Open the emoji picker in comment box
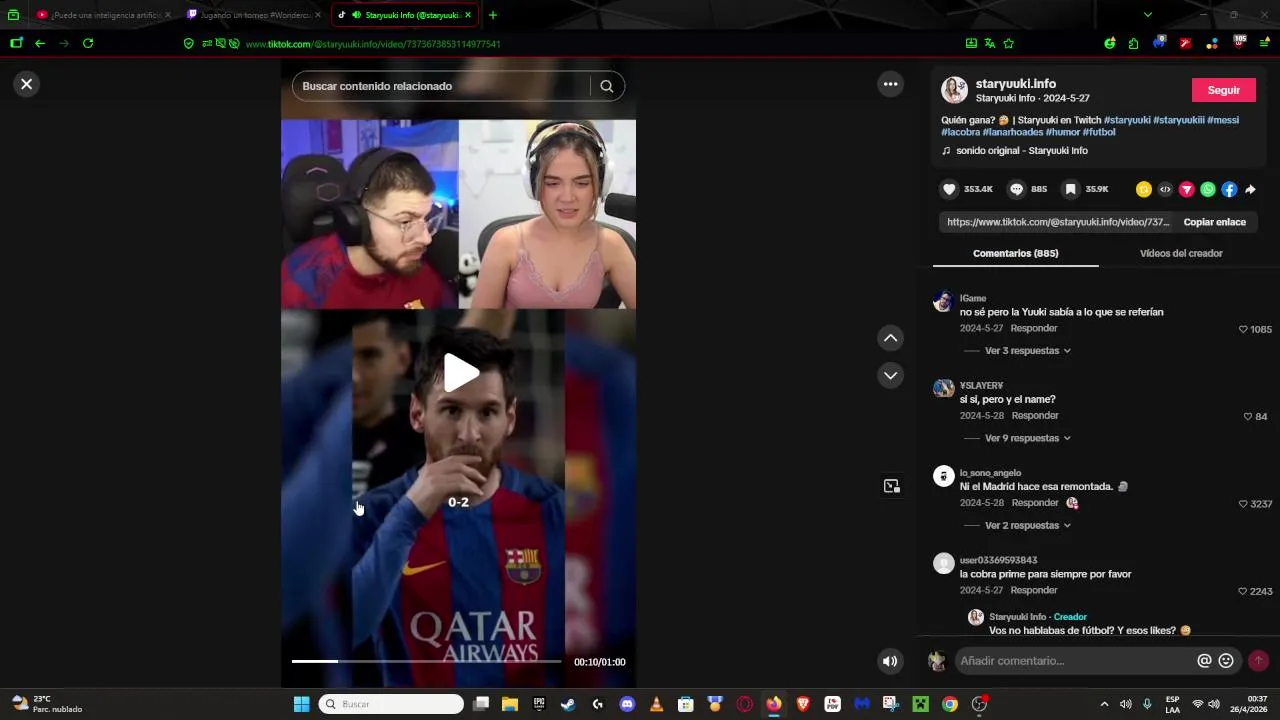The height and width of the screenshot is (720, 1280). pyautogui.click(x=1226, y=661)
